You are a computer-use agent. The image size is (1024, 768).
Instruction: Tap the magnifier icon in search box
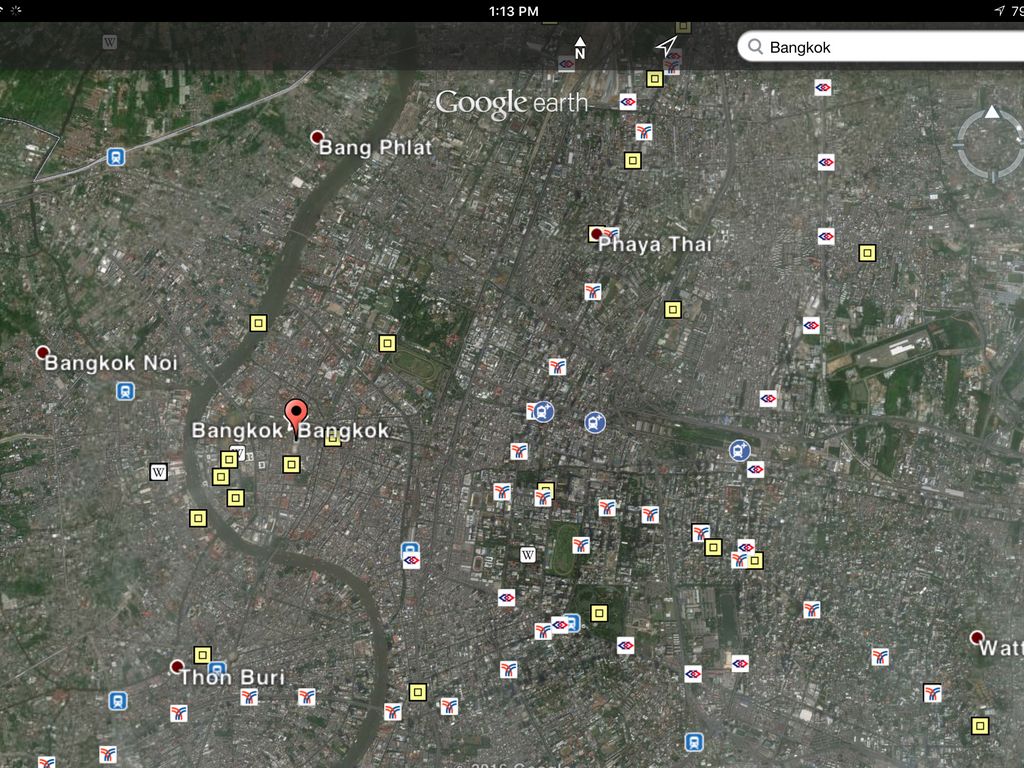pyautogui.click(x=755, y=47)
